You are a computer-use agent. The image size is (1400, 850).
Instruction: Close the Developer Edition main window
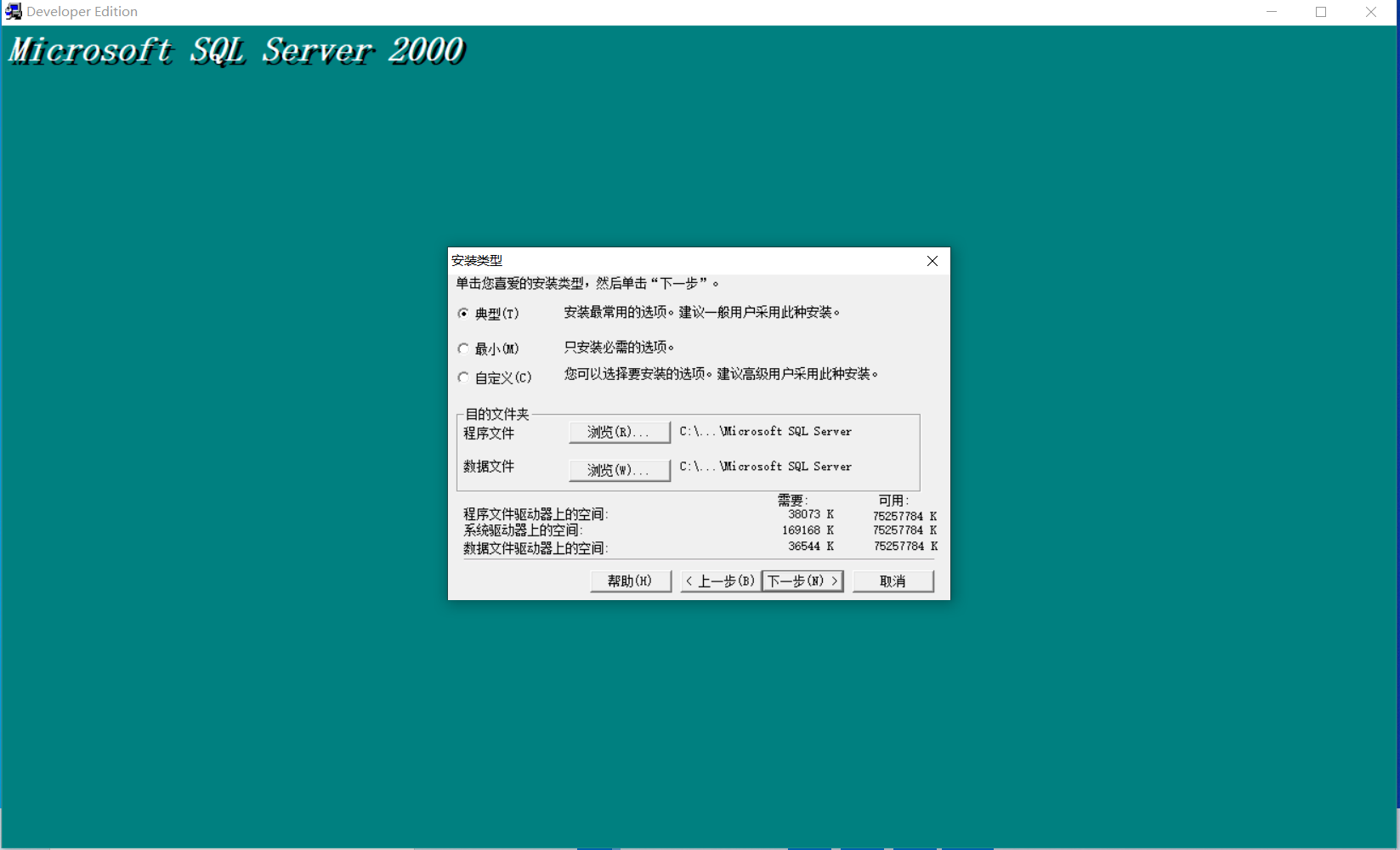point(1371,12)
